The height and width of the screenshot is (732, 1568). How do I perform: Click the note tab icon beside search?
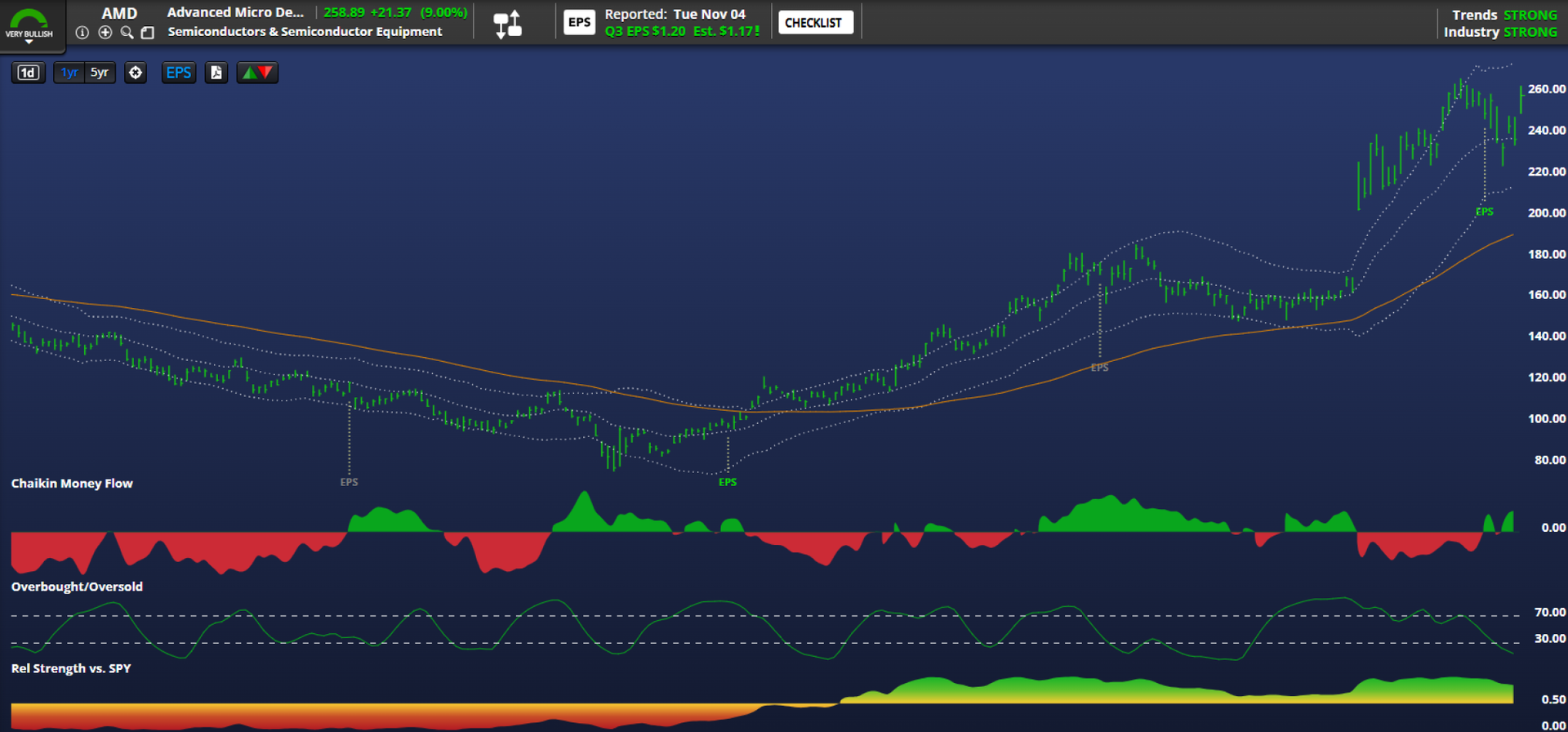(148, 33)
